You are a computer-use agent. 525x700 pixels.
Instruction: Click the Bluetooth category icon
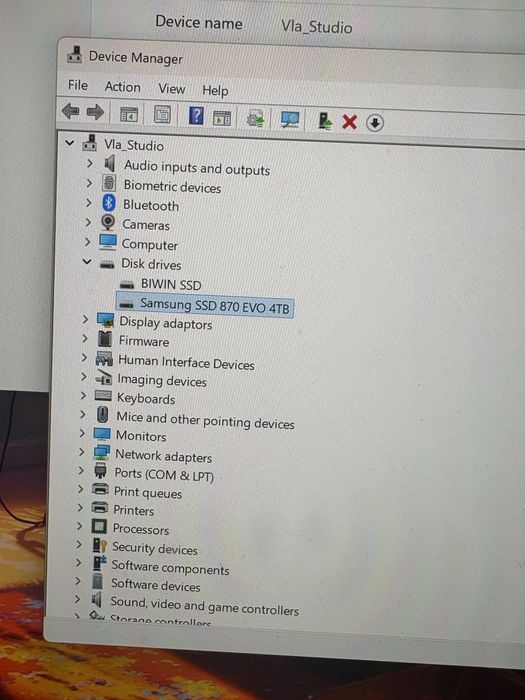pos(108,203)
